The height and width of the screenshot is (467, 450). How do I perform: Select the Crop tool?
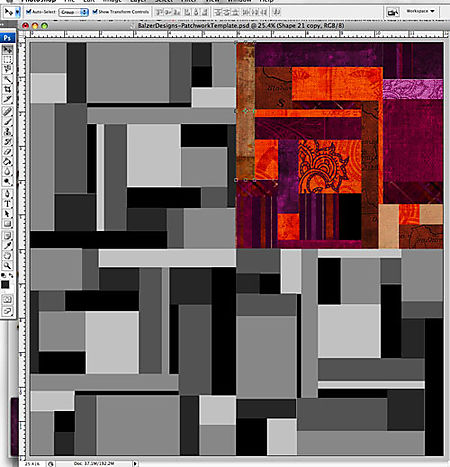click(x=7, y=89)
